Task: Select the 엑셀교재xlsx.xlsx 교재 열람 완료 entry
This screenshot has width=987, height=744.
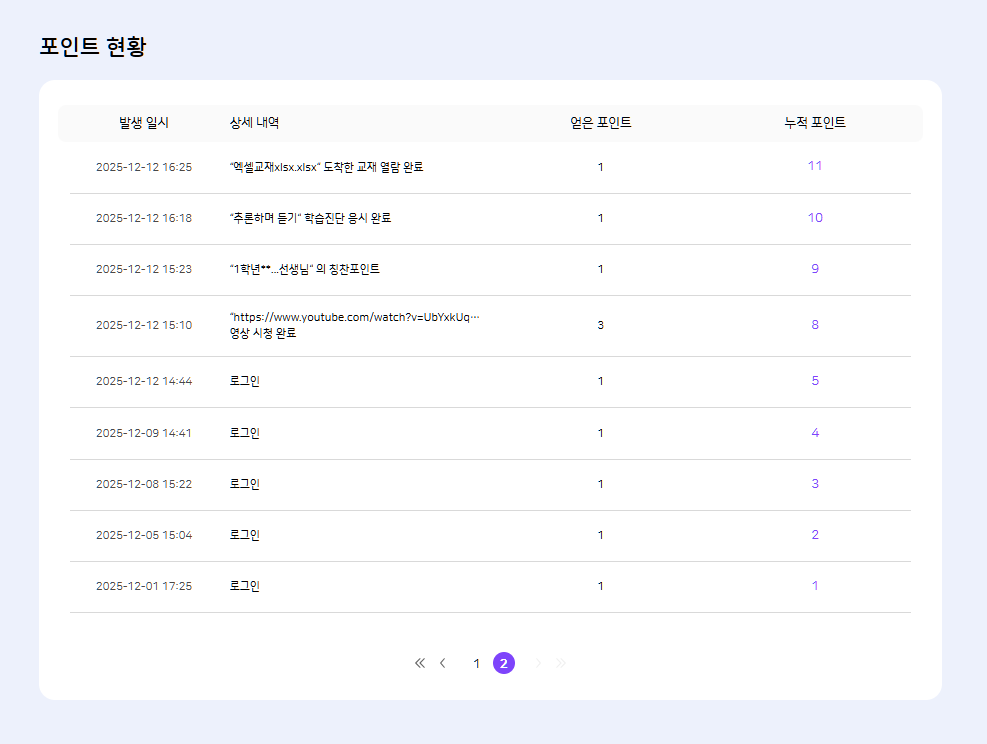Action: [x=326, y=167]
